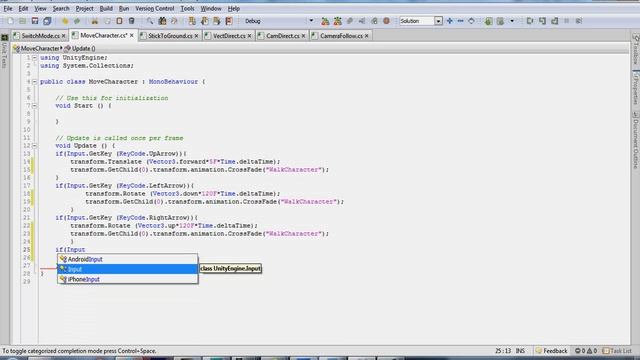
Task: Click the Step Out debug icon
Action: tap(554, 21)
